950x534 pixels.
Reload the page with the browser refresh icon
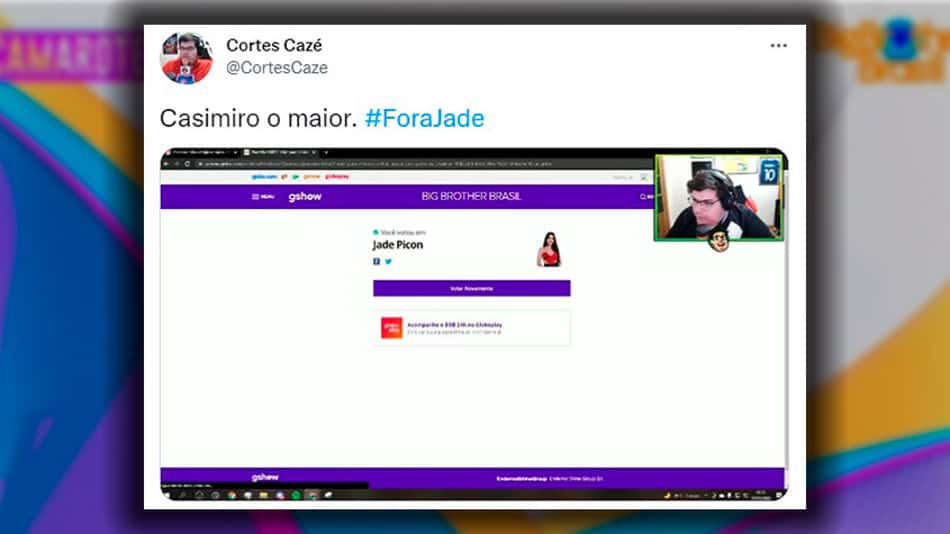point(187,164)
